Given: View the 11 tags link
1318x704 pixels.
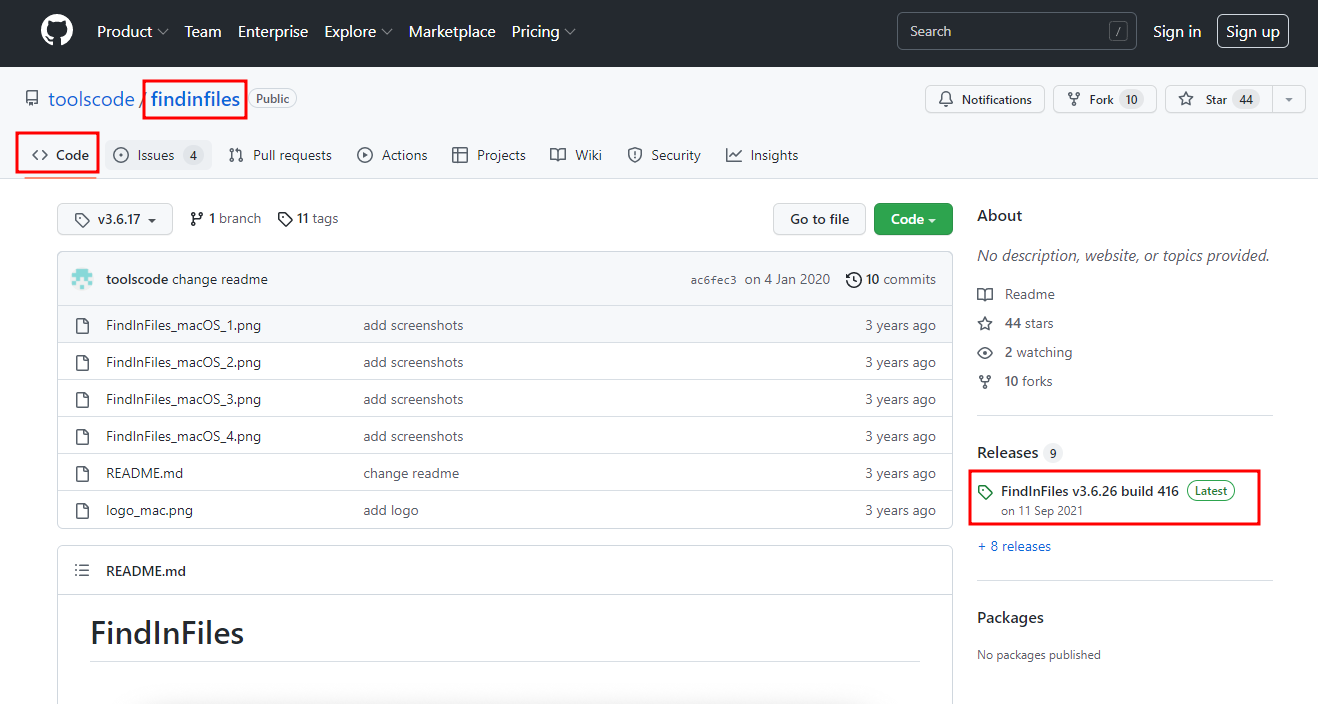Looking at the screenshot, I should (x=308, y=218).
